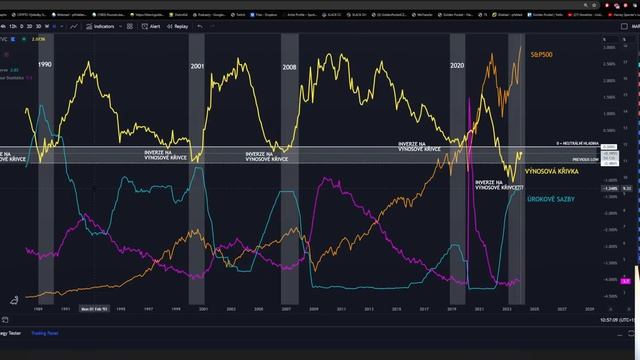Open the Indicators dialog
The height and width of the screenshot is (360, 640).
point(100,26)
